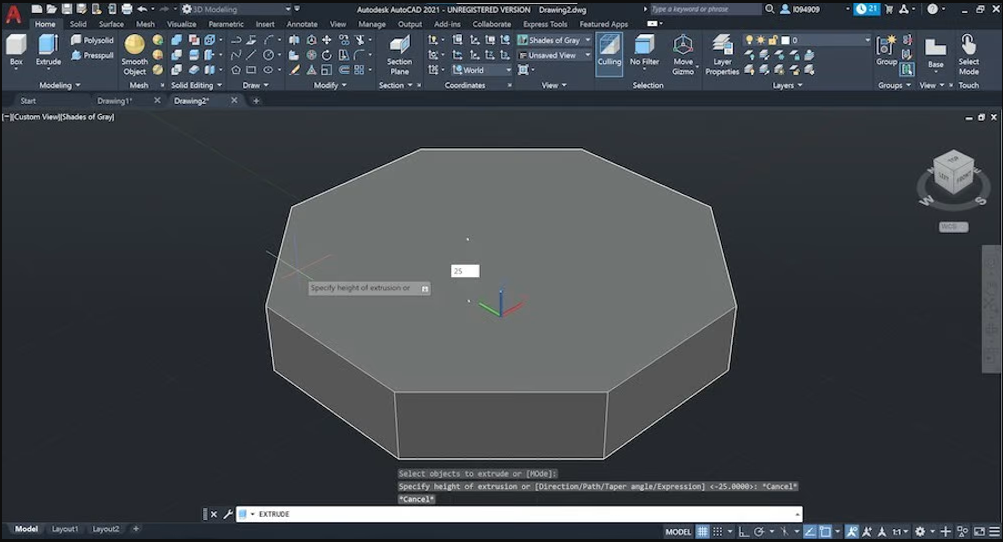Choose the Presspull tool
The height and width of the screenshot is (542, 1003).
(x=92, y=55)
